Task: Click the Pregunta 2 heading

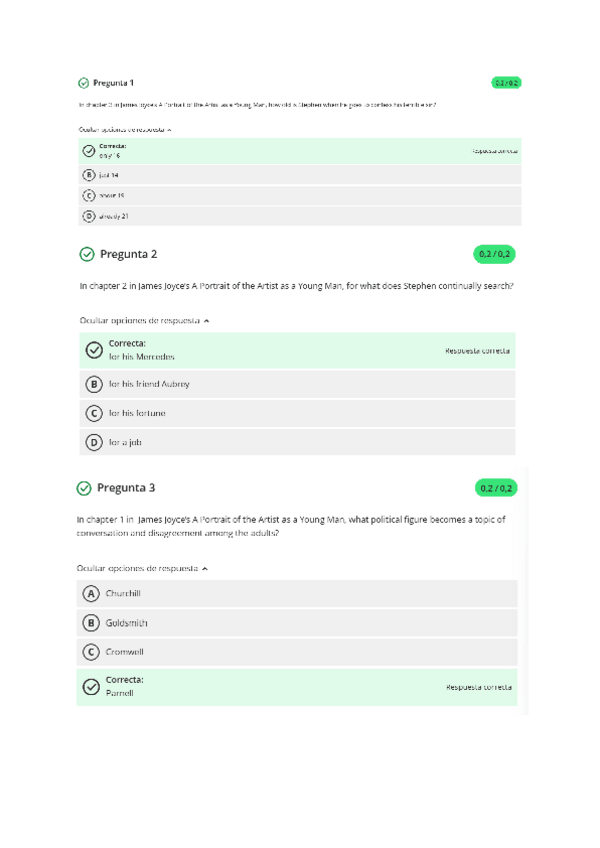Action: pos(128,254)
